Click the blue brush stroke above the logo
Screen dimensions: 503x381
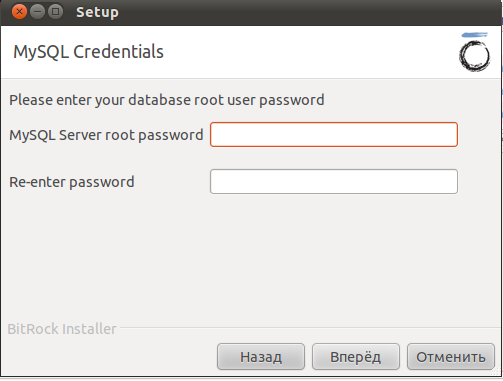(x=474, y=35)
